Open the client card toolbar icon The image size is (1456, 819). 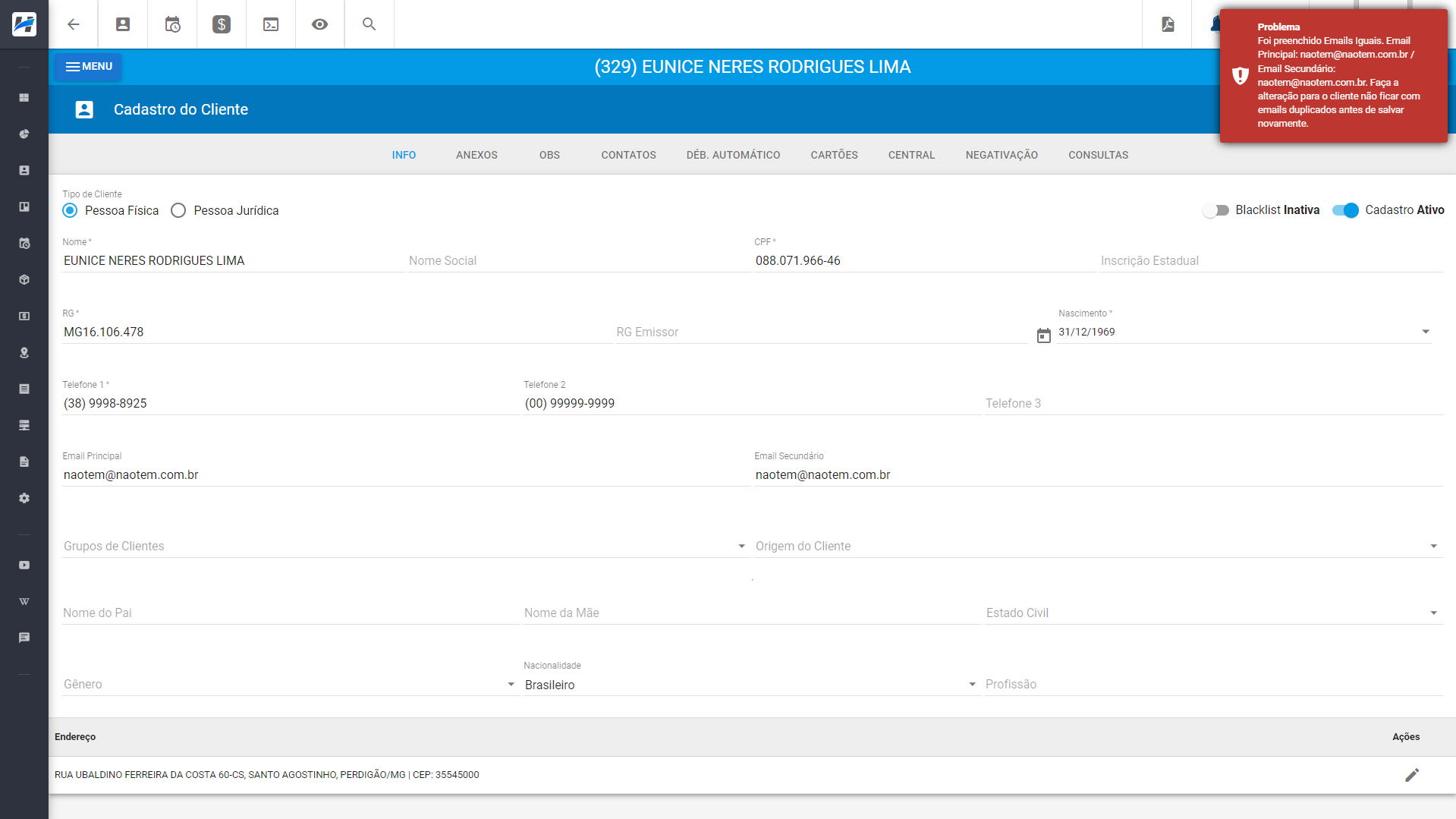click(x=123, y=24)
